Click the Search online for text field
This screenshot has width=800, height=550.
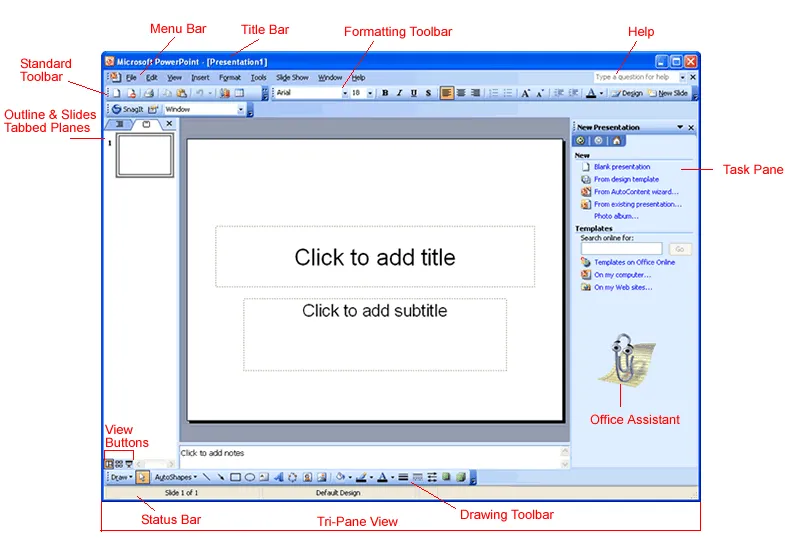[621, 248]
